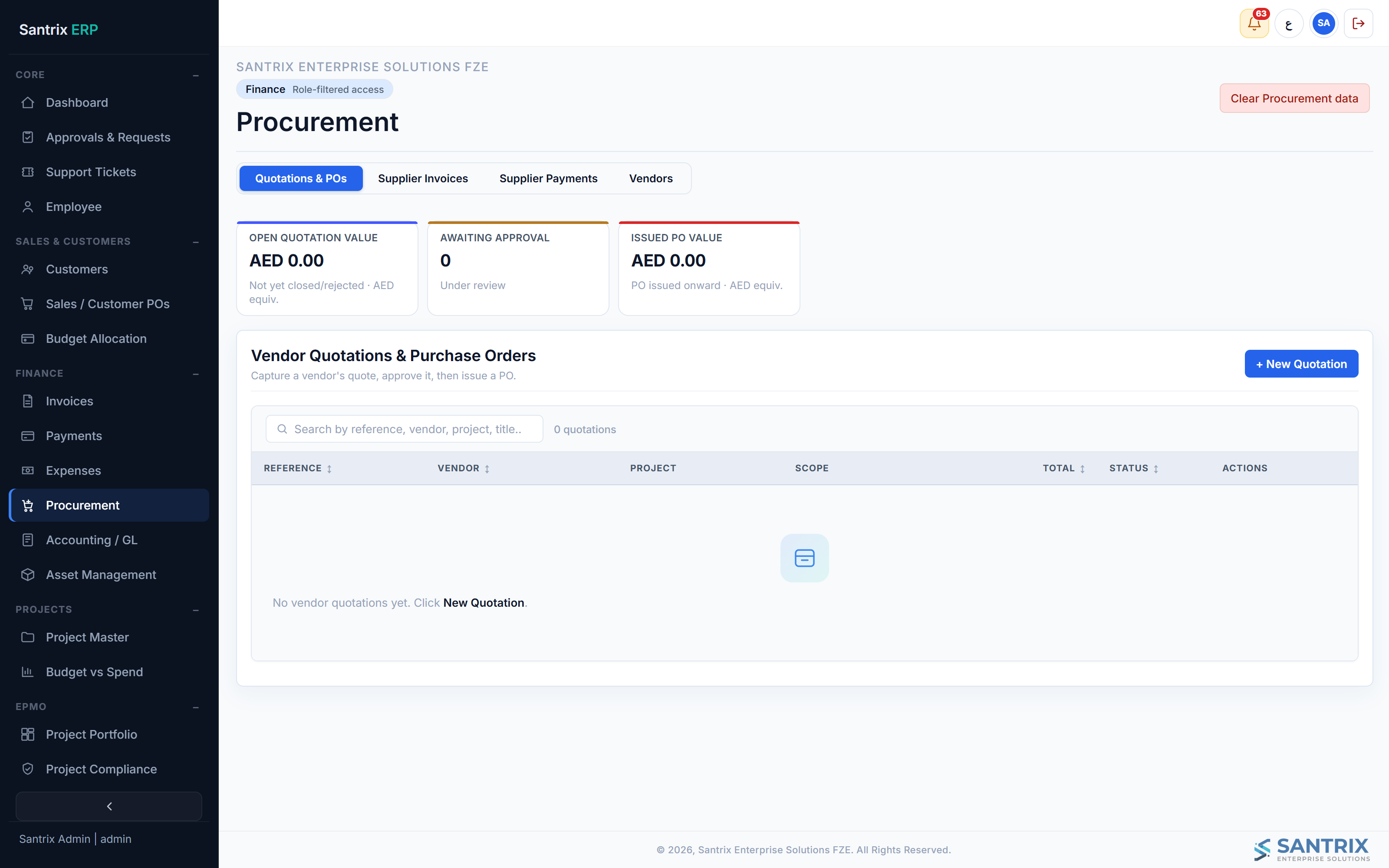
Task: Open Payments in the sidebar
Action: click(x=109, y=436)
